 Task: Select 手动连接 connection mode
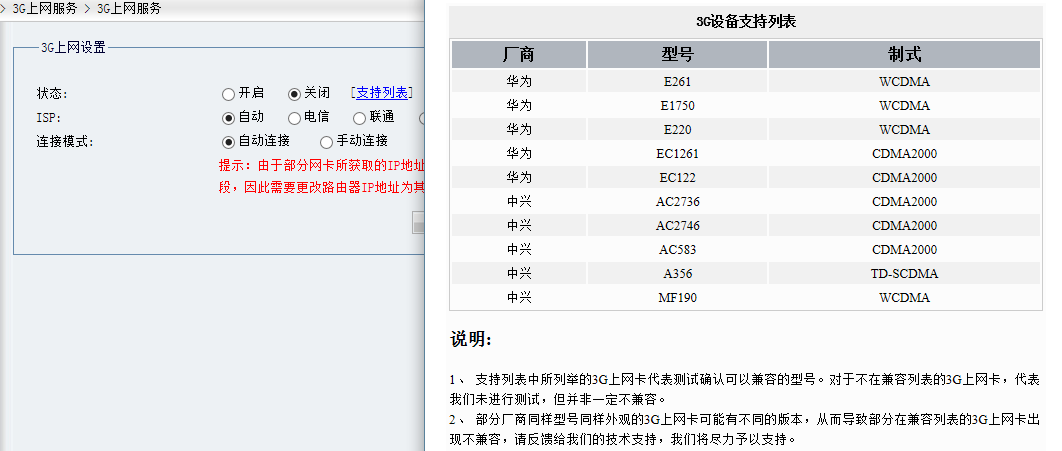327,142
